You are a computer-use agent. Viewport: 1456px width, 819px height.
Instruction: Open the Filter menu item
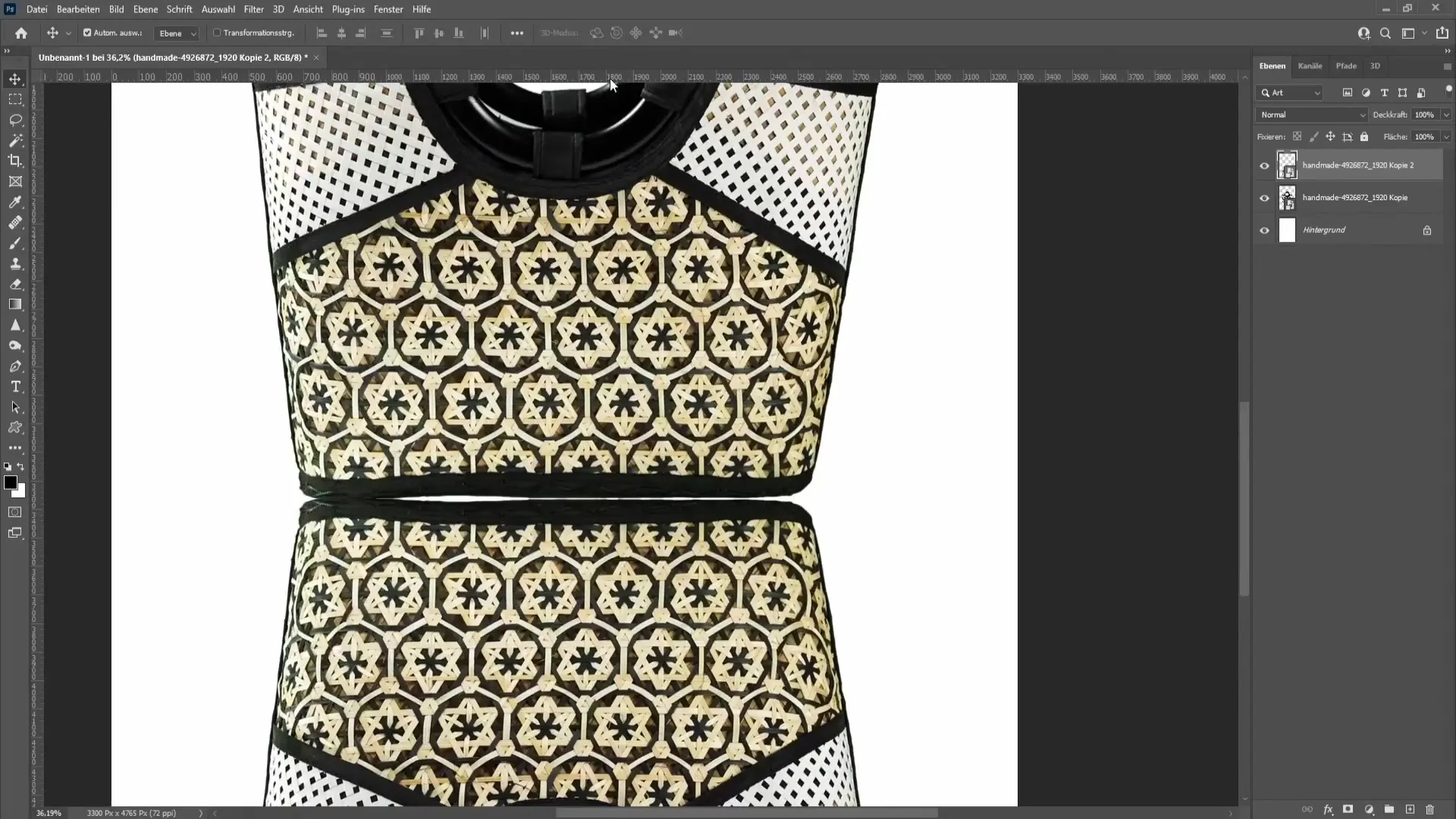(254, 9)
